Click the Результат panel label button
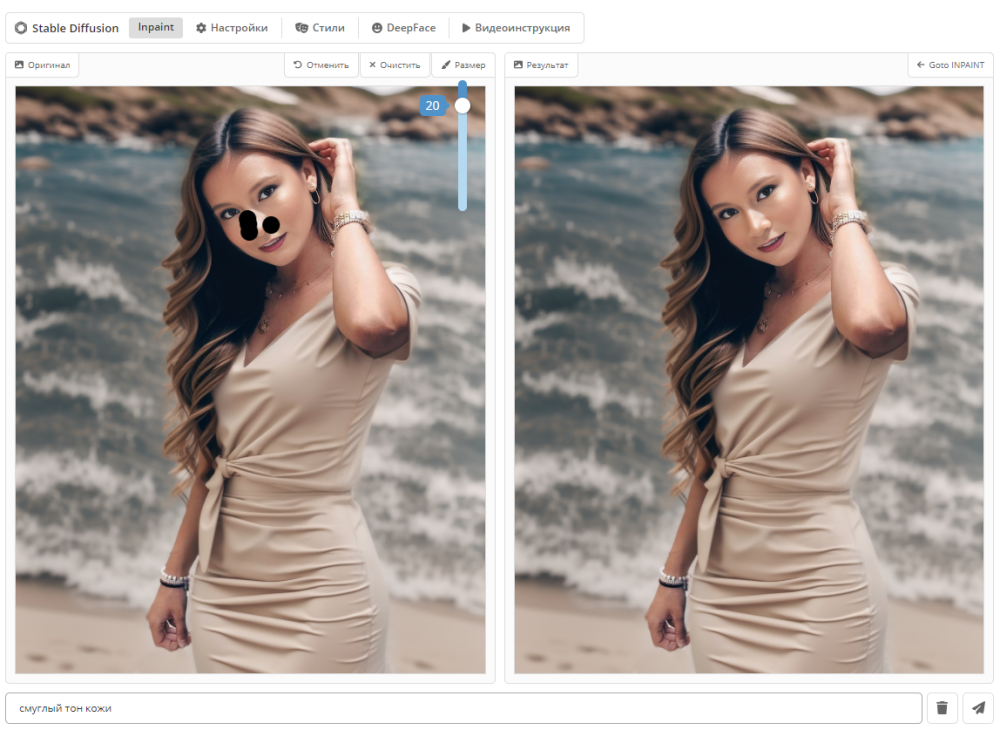This screenshot has height=737, width=1000. [x=541, y=65]
